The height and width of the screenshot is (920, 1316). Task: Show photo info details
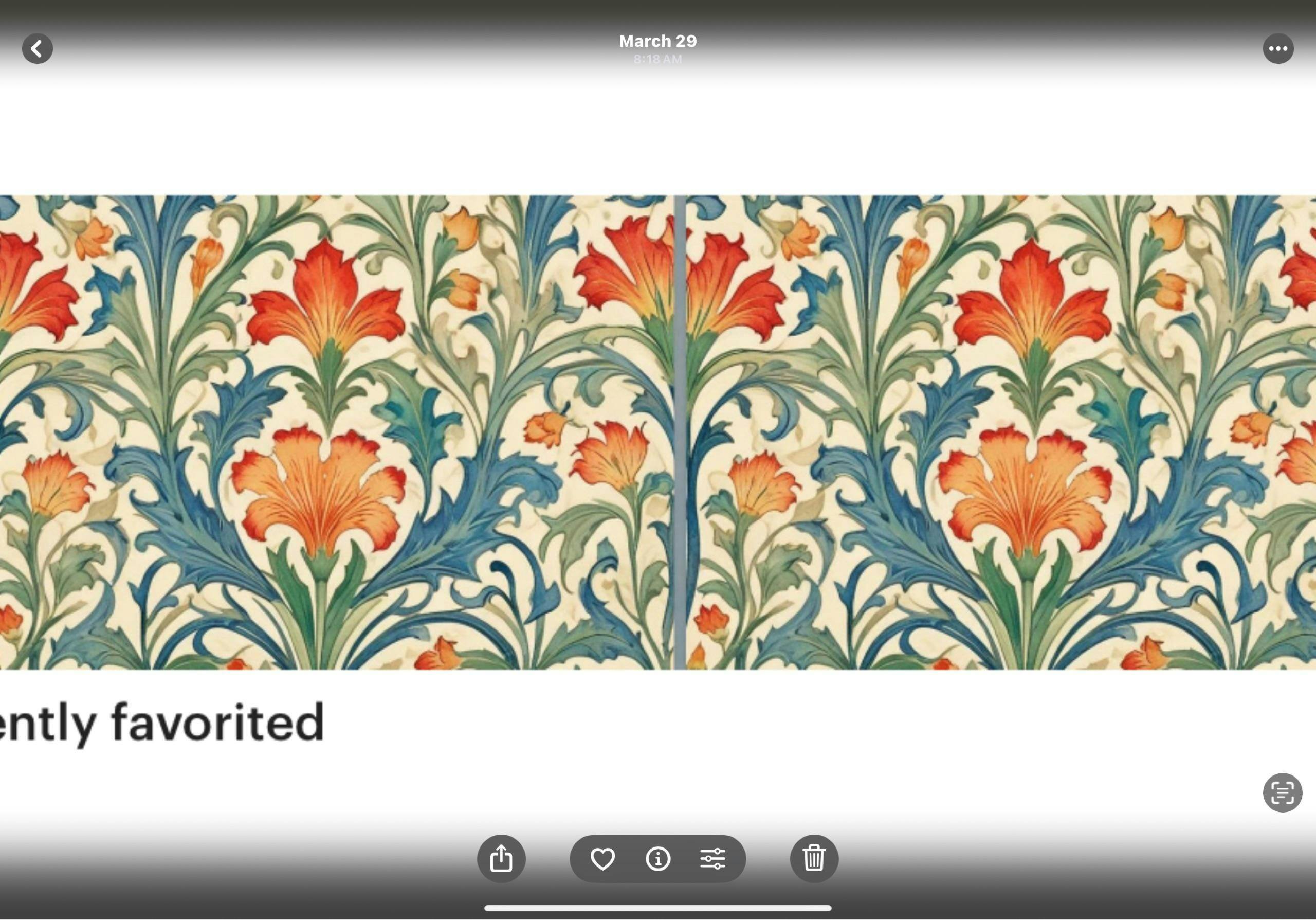coord(658,859)
